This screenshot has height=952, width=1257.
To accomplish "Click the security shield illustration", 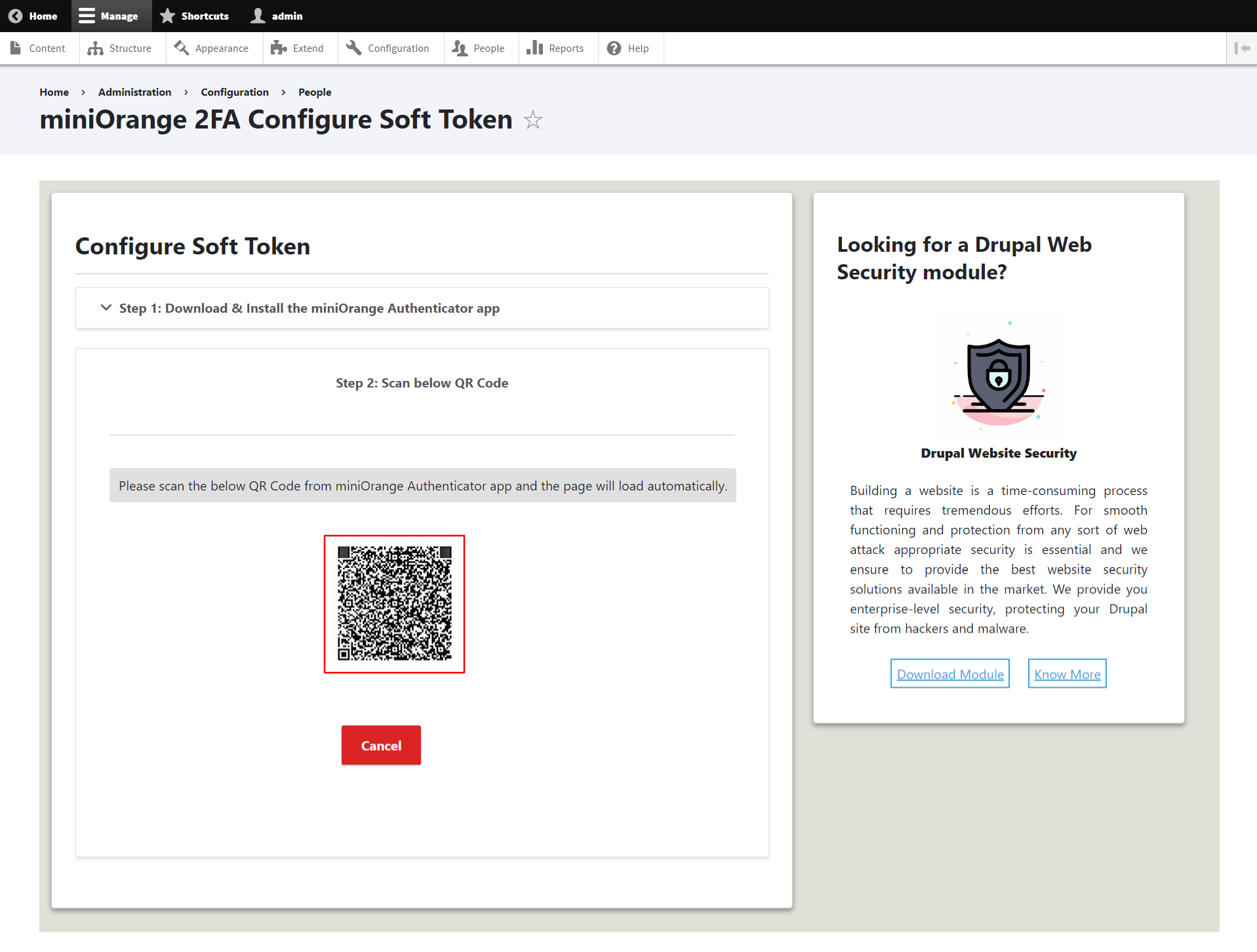I will click(x=999, y=376).
